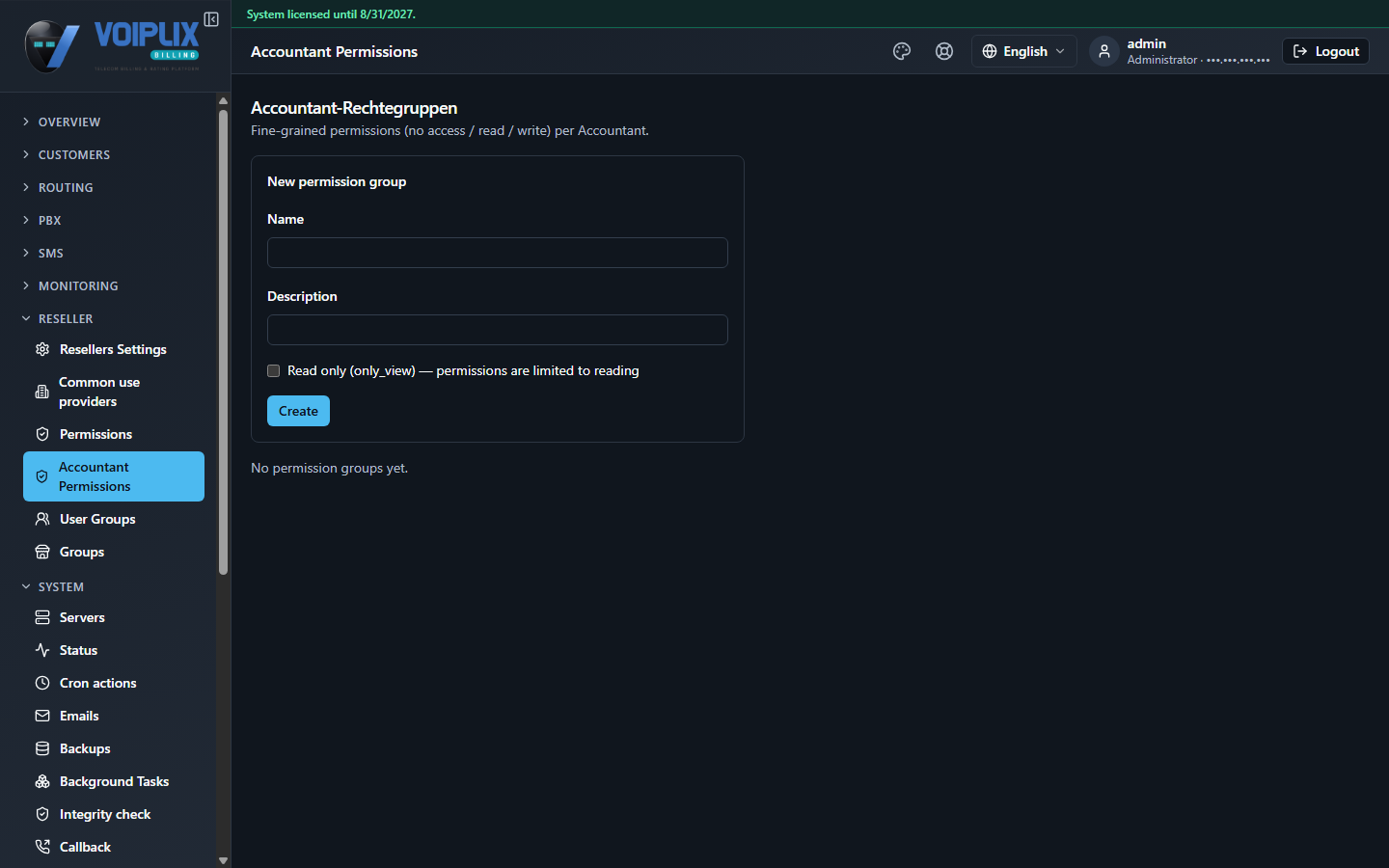
Task: Click the Resellers Settings gear icon
Action: 42,349
